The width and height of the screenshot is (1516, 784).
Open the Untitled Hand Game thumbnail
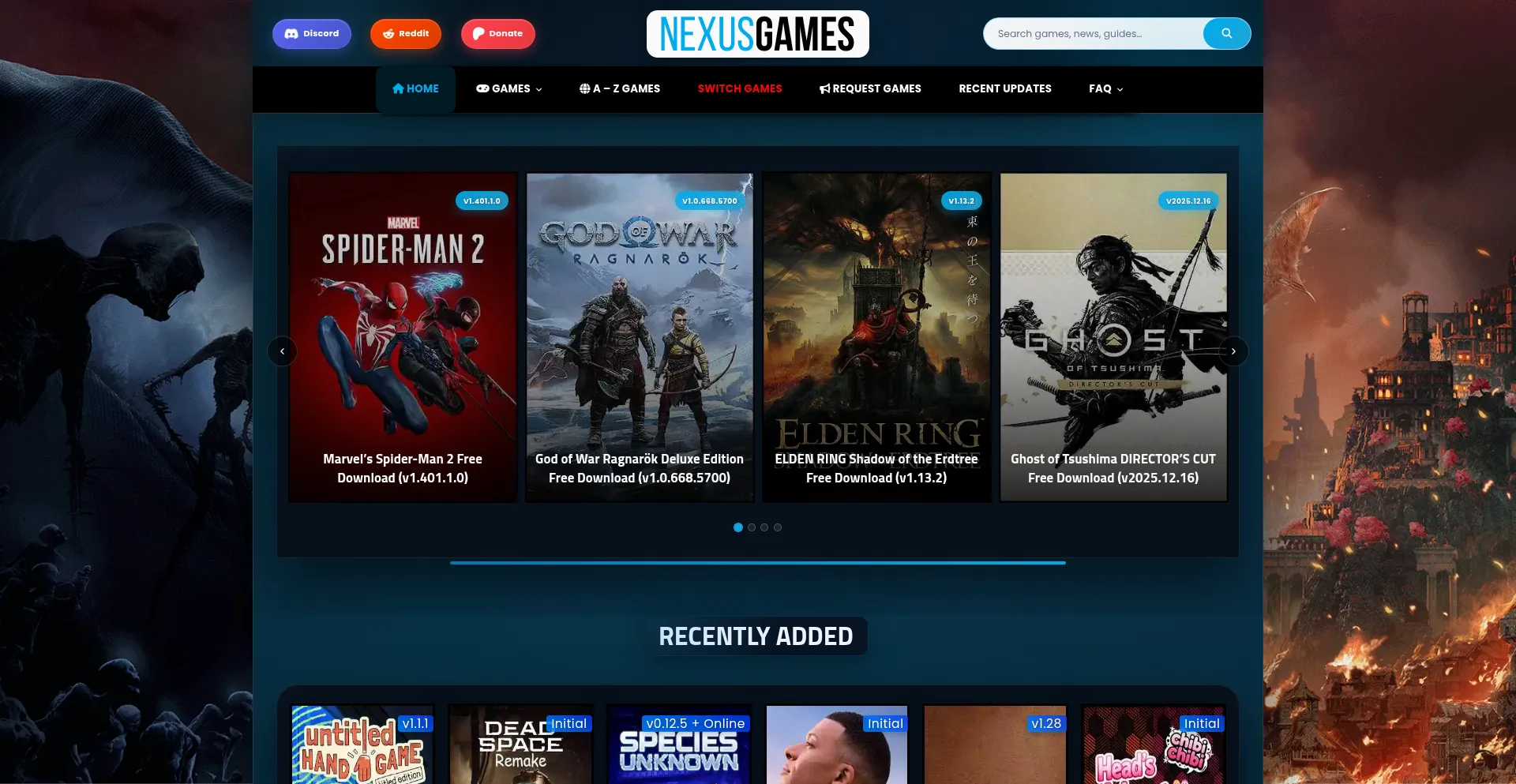[x=363, y=745]
